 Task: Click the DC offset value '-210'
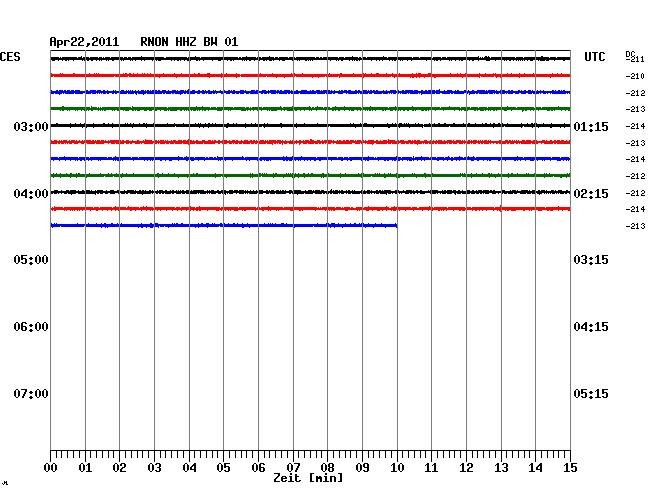click(x=635, y=76)
